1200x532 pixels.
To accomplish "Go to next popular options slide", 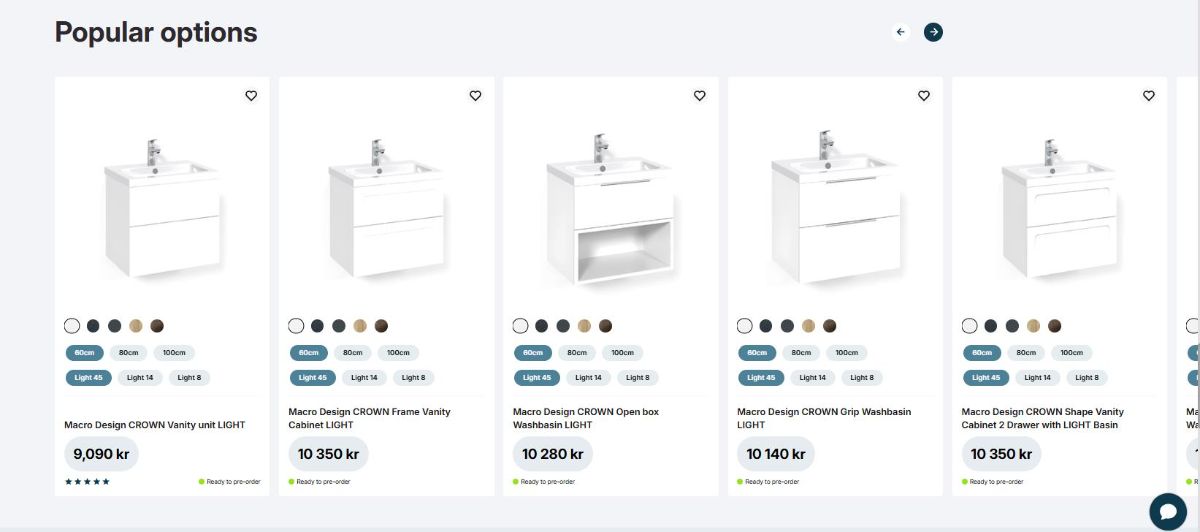I will click(x=933, y=32).
